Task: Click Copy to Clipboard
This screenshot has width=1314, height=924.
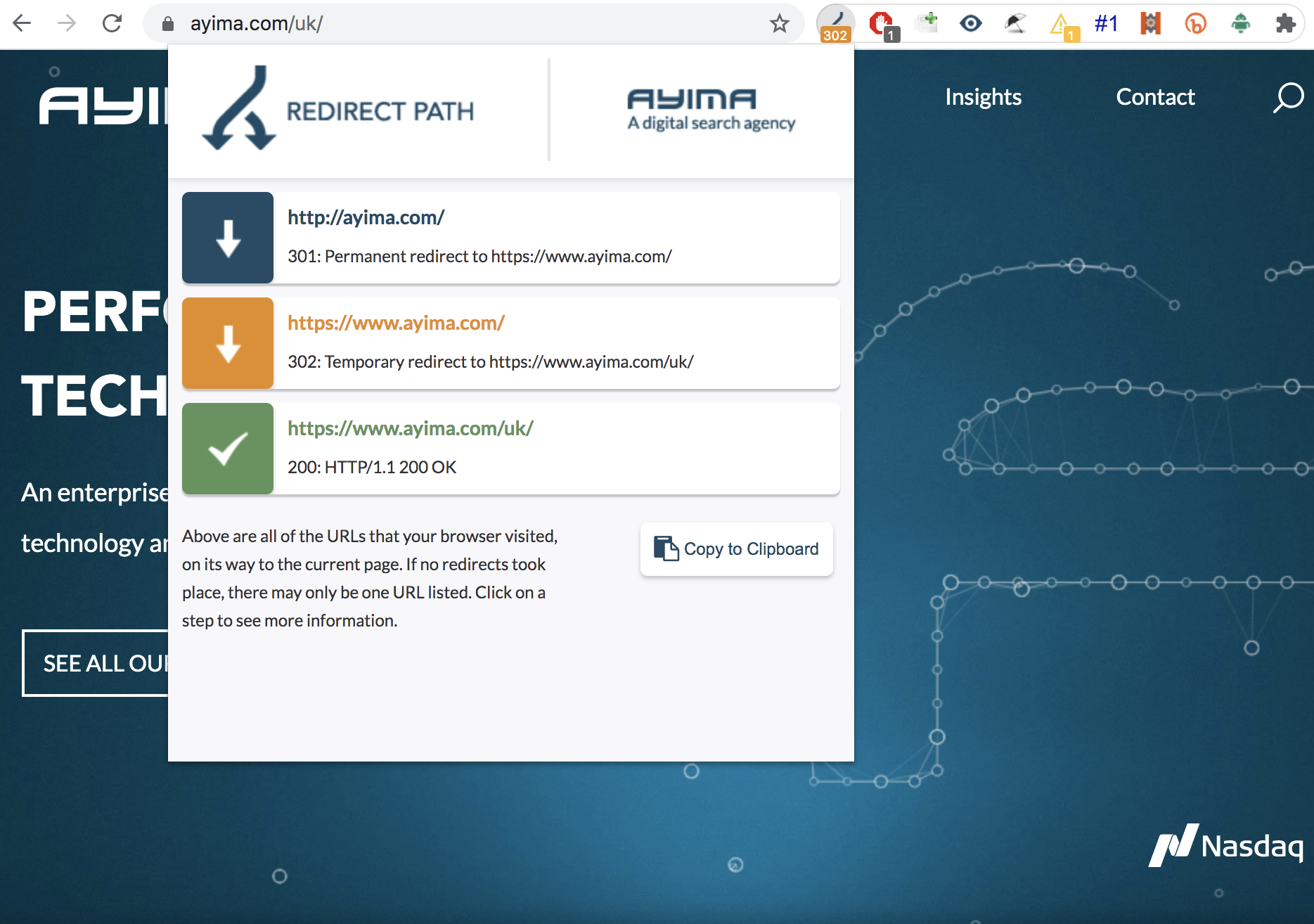Action: click(736, 549)
